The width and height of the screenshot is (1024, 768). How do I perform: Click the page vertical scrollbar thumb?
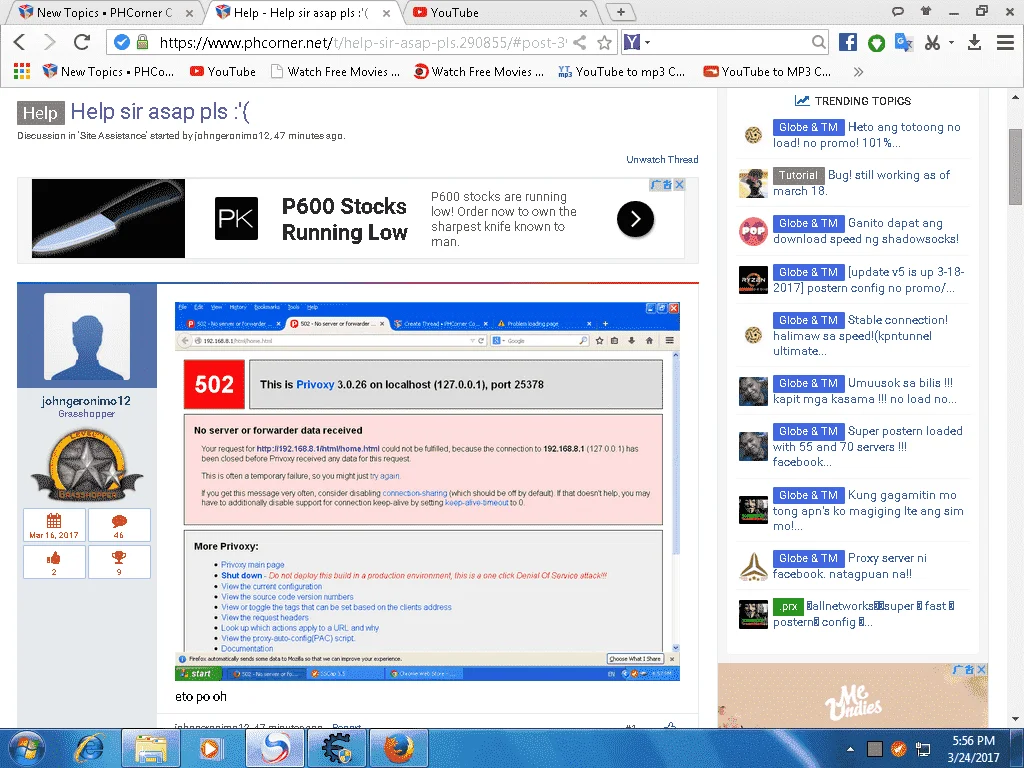(x=1016, y=167)
